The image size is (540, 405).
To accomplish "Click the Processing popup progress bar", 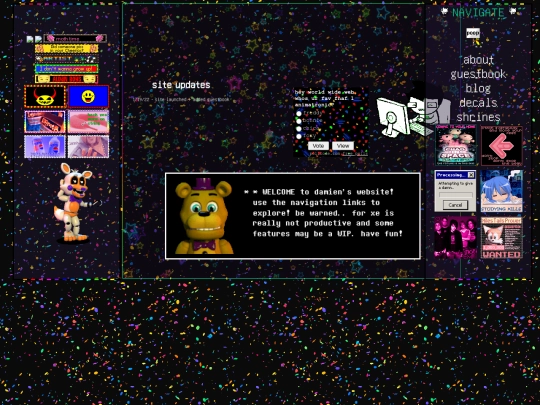I will click(455, 195).
